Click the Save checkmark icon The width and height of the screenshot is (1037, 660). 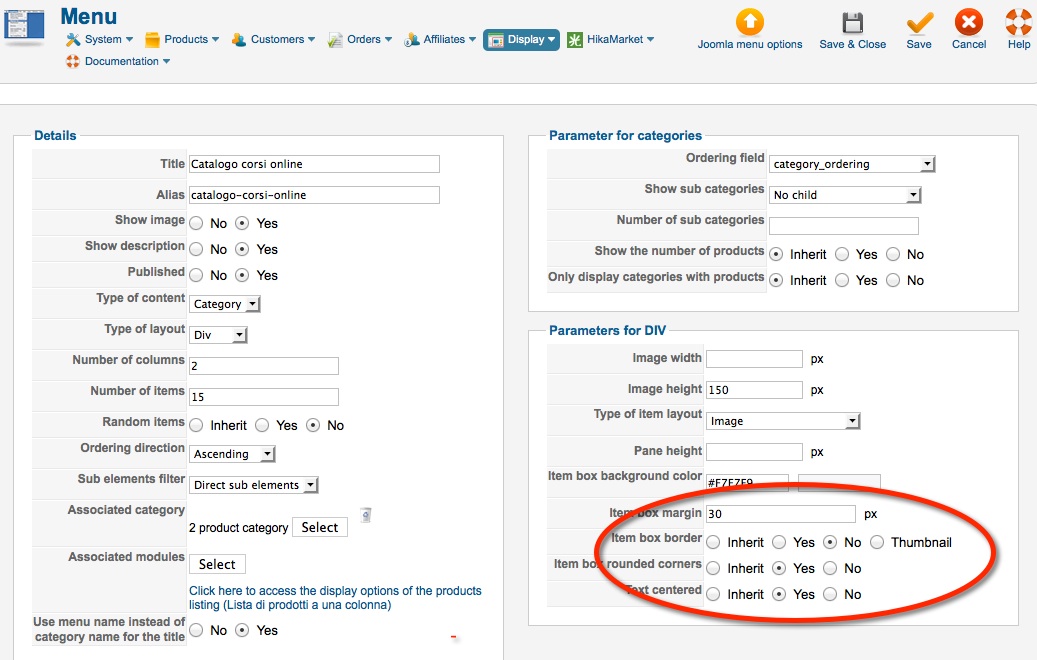click(x=919, y=22)
